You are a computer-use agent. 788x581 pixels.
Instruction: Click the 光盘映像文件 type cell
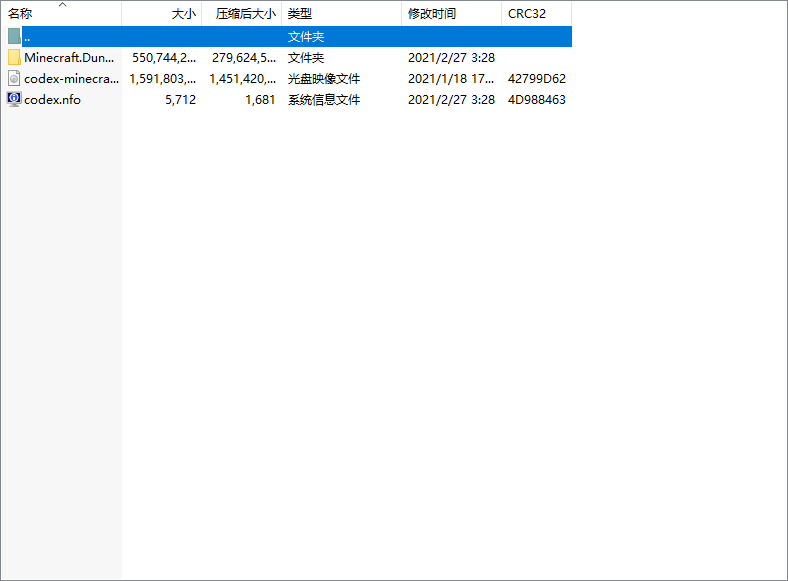point(324,79)
